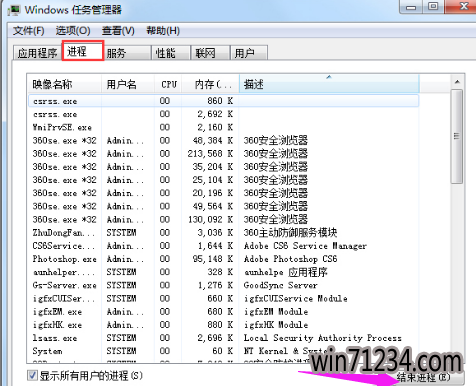Viewport: 476px width, 386px height.
Task: Select the csrss.exe row using 2,692 K
Action: pos(223,114)
